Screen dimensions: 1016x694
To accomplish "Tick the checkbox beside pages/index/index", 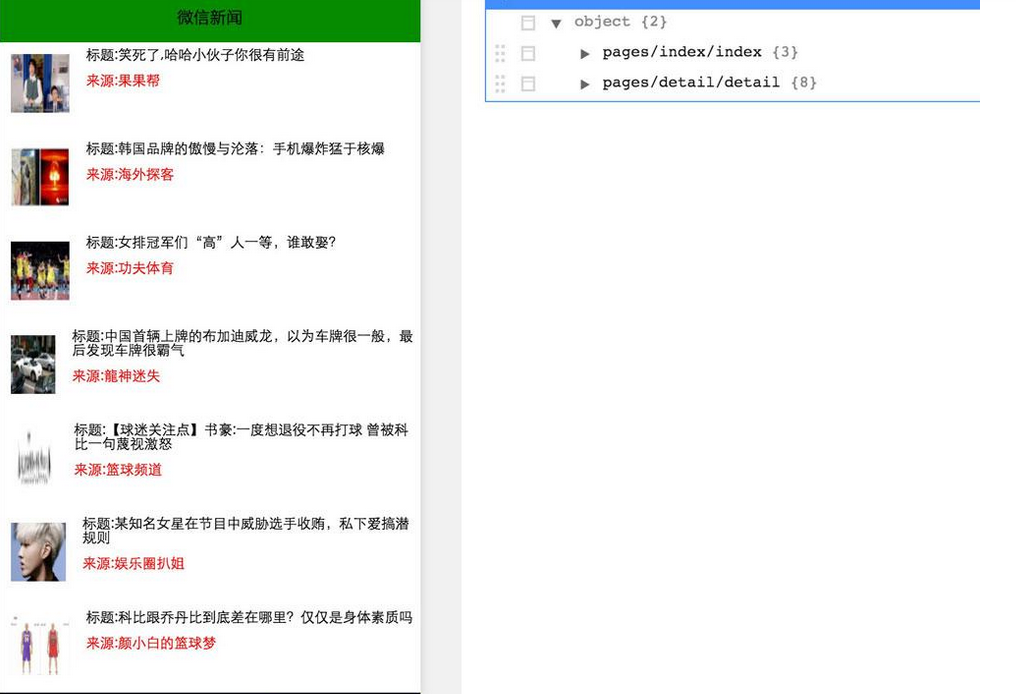I will (x=528, y=53).
